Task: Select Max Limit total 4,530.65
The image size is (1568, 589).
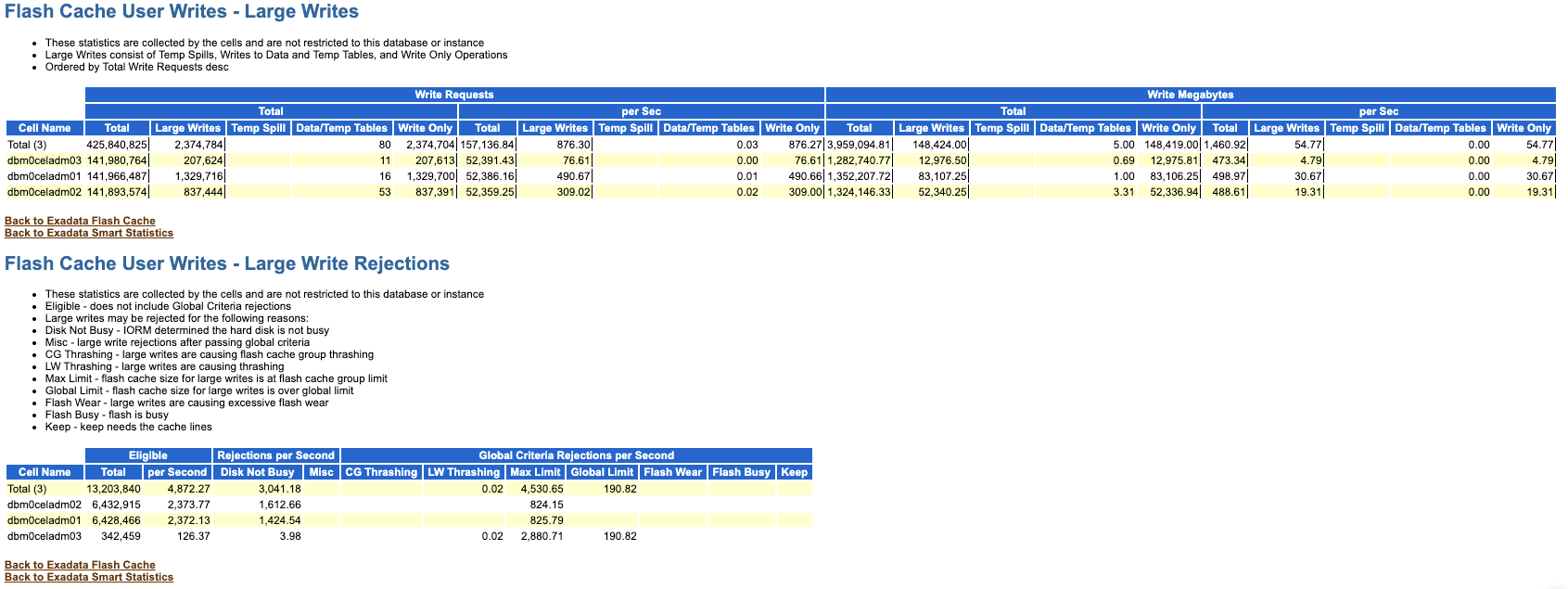Action: [x=542, y=489]
